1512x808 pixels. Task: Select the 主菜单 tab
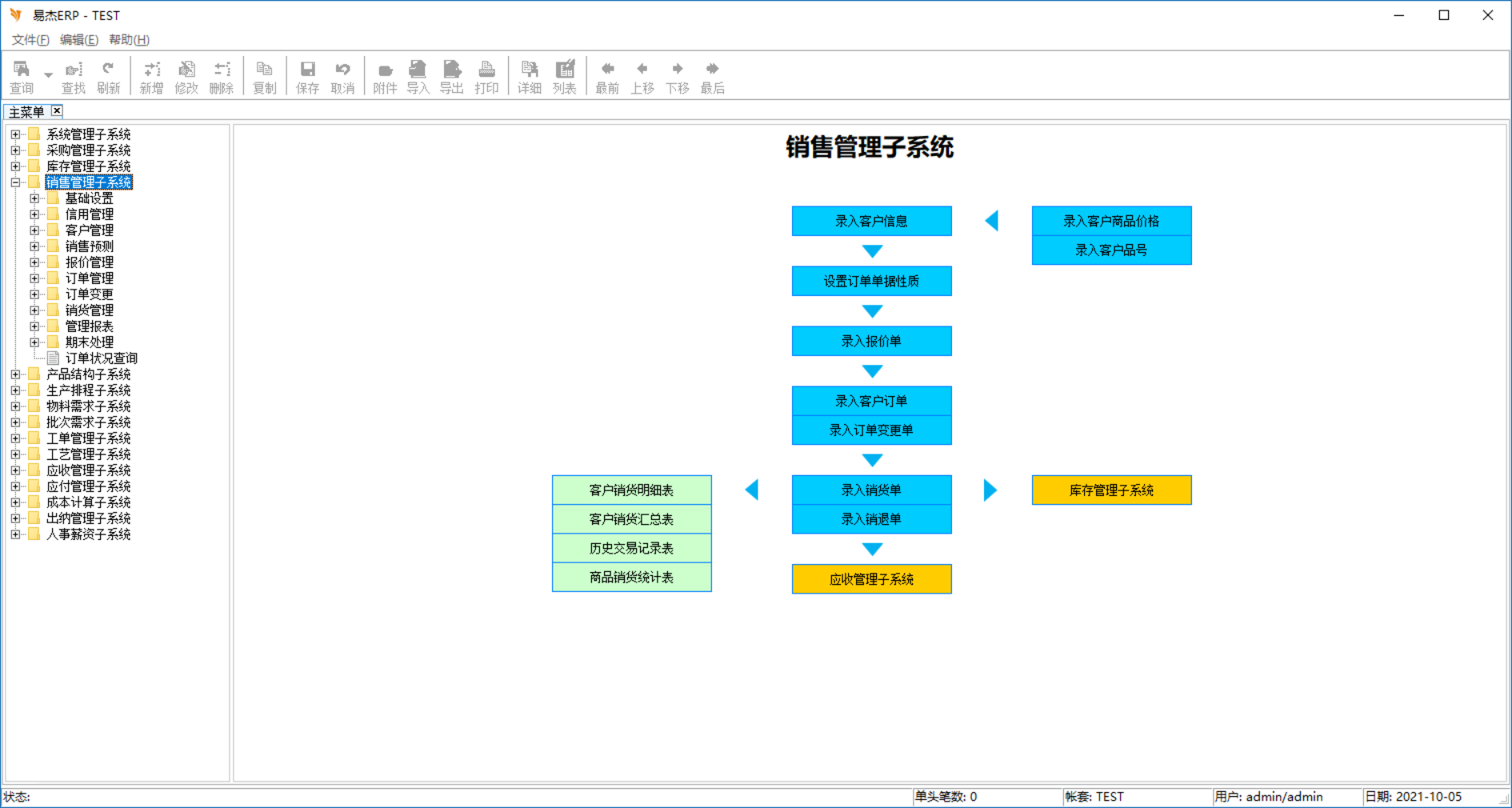26,112
